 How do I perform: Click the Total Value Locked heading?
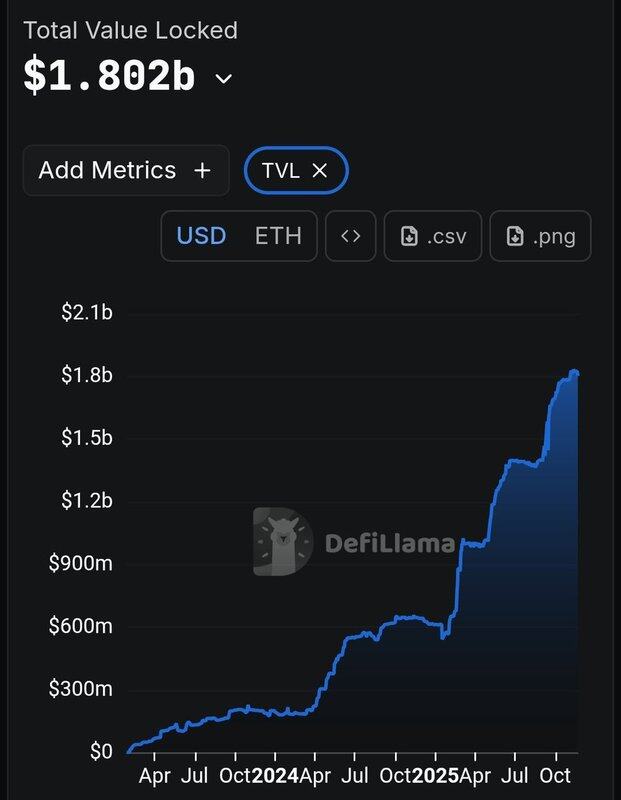tap(130, 30)
